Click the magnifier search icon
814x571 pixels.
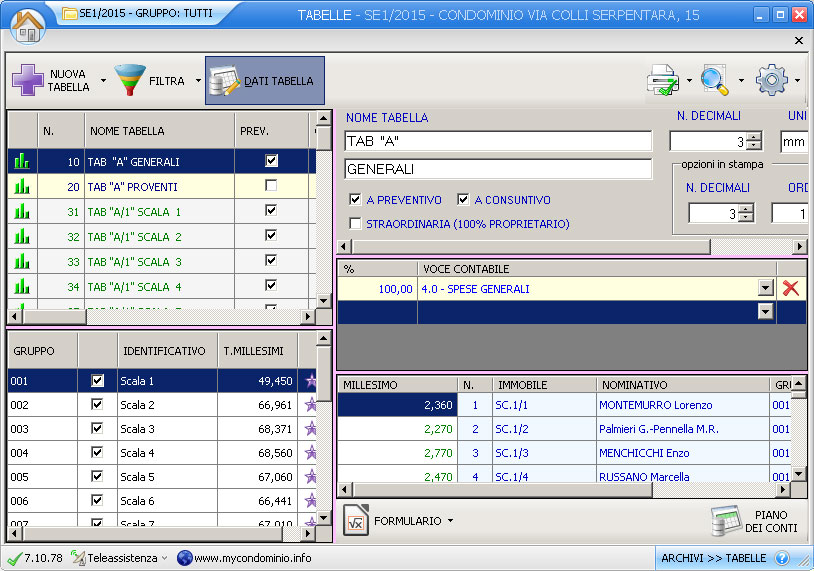[715, 80]
